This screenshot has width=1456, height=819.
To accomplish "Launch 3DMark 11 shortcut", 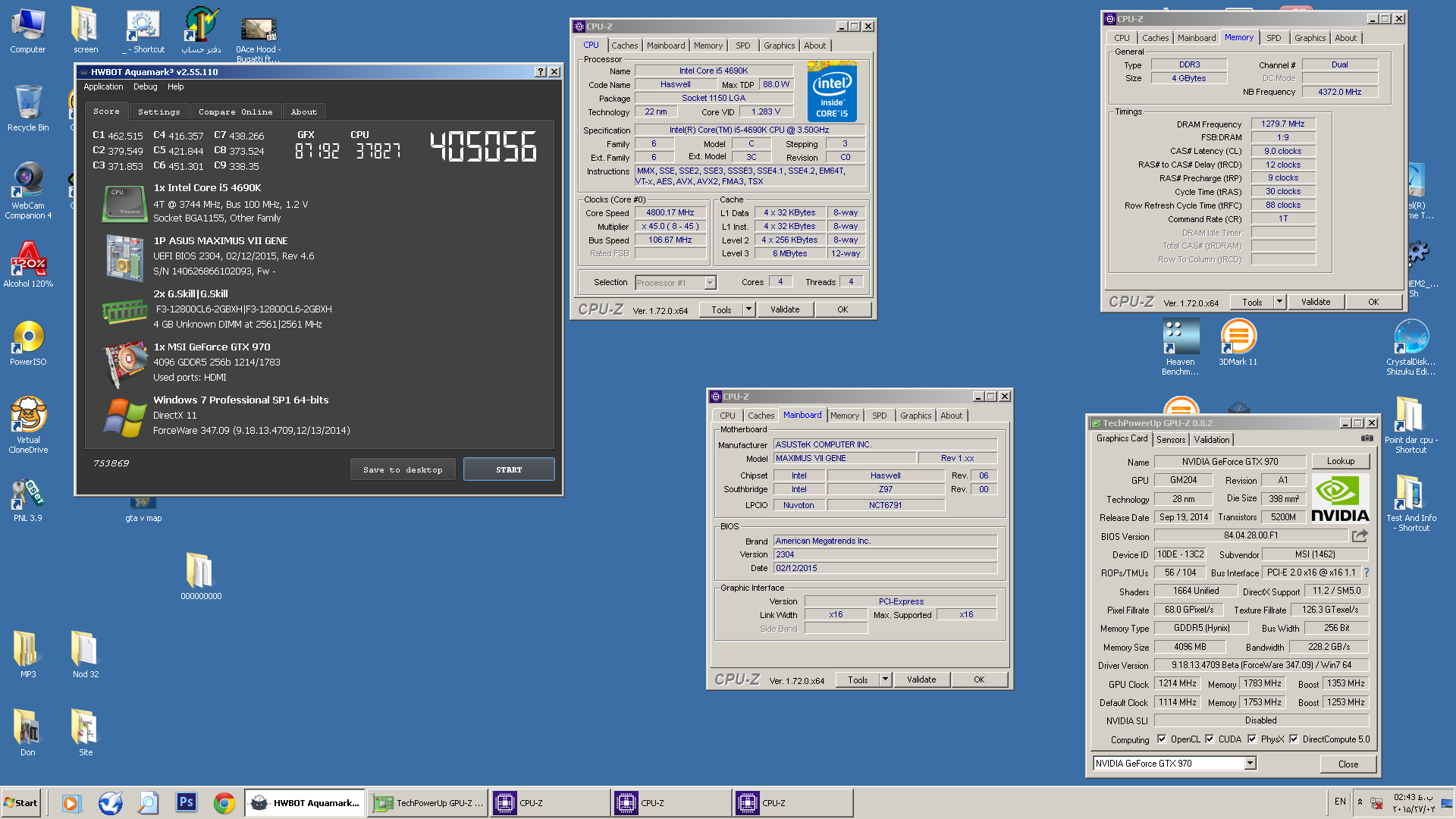I will [x=1238, y=343].
